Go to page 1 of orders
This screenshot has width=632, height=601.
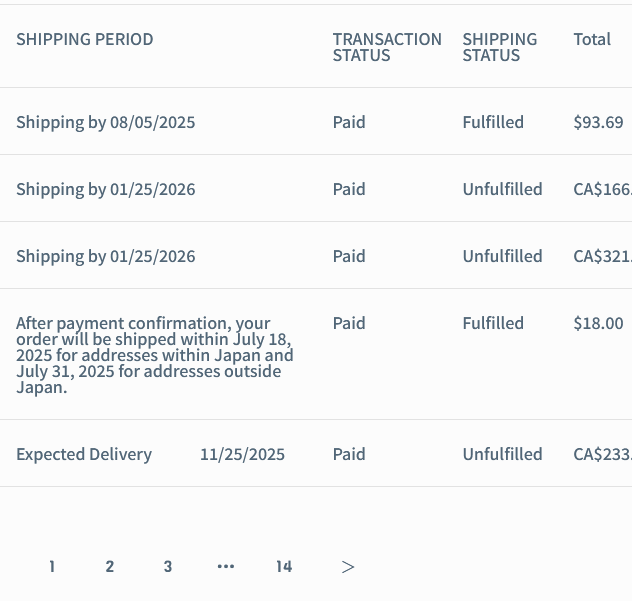tap(52, 567)
